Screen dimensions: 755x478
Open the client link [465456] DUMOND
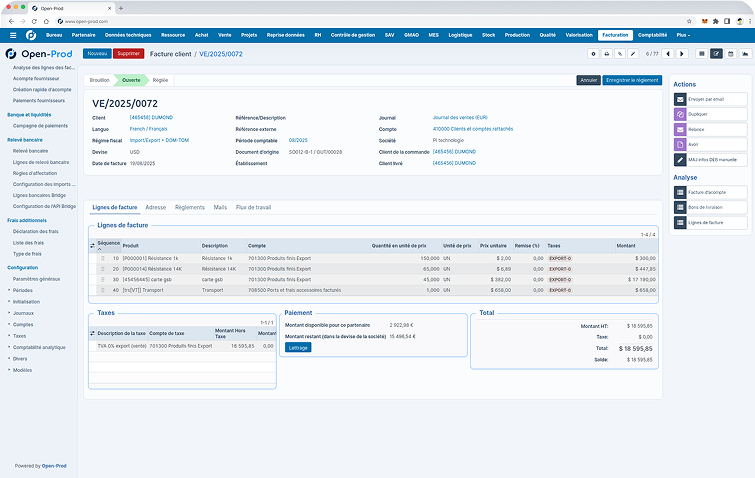151,117
